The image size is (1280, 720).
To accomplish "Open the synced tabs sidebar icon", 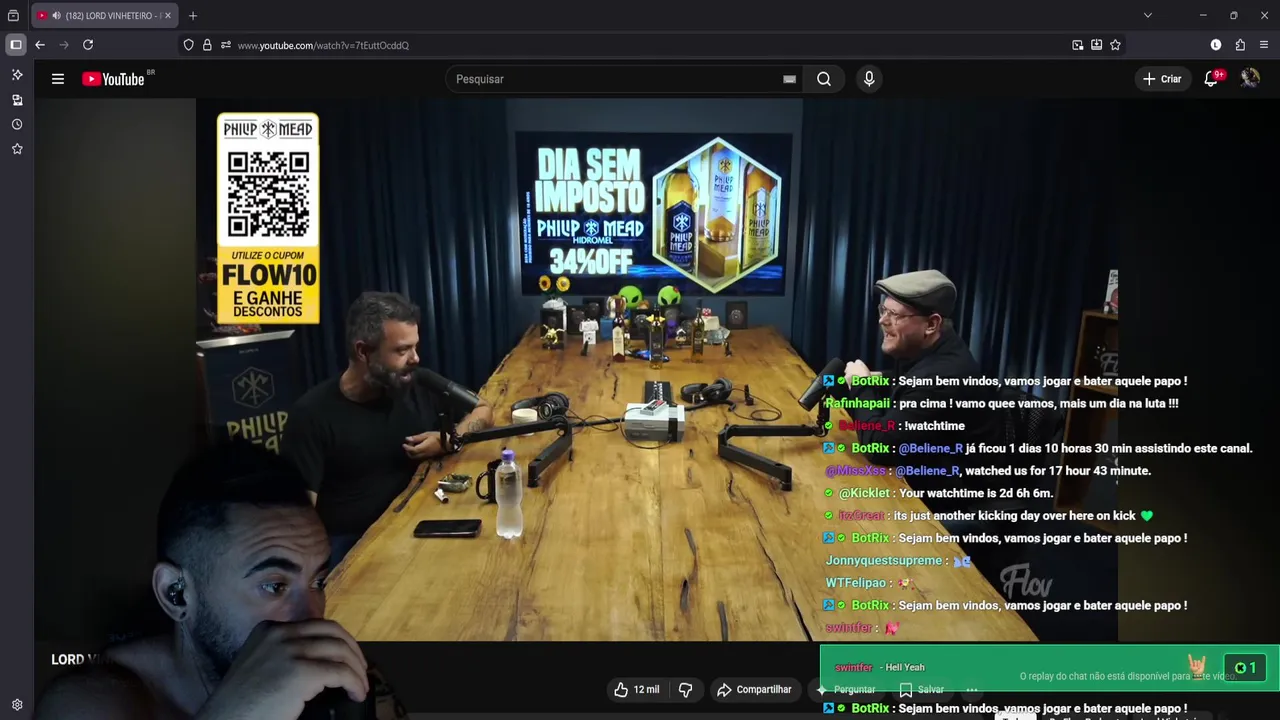I will (x=17, y=100).
